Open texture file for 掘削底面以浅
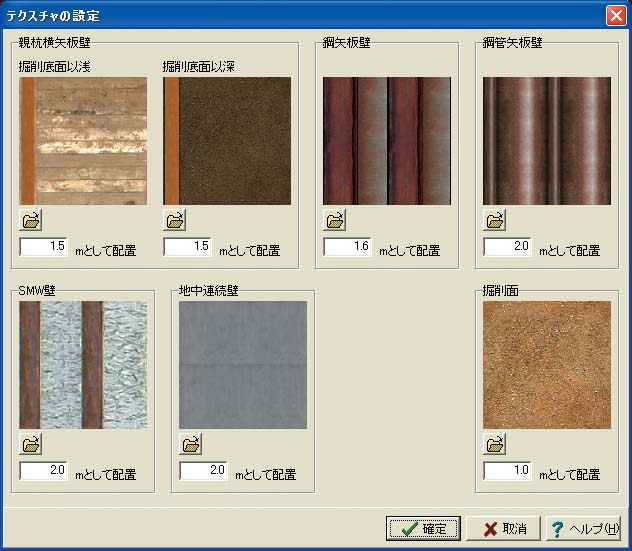Viewport: 632px width, 551px height. [31, 220]
